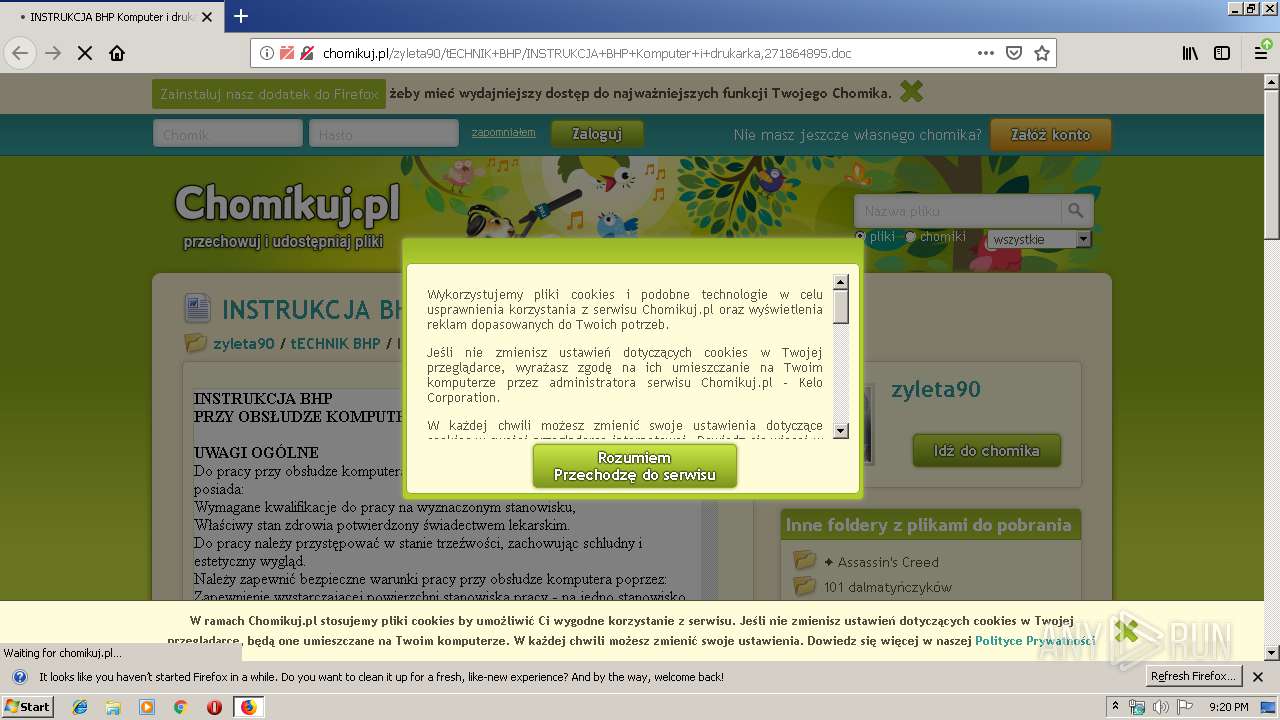Click the 'Załóż konto' button

click(x=1050, y=134)
